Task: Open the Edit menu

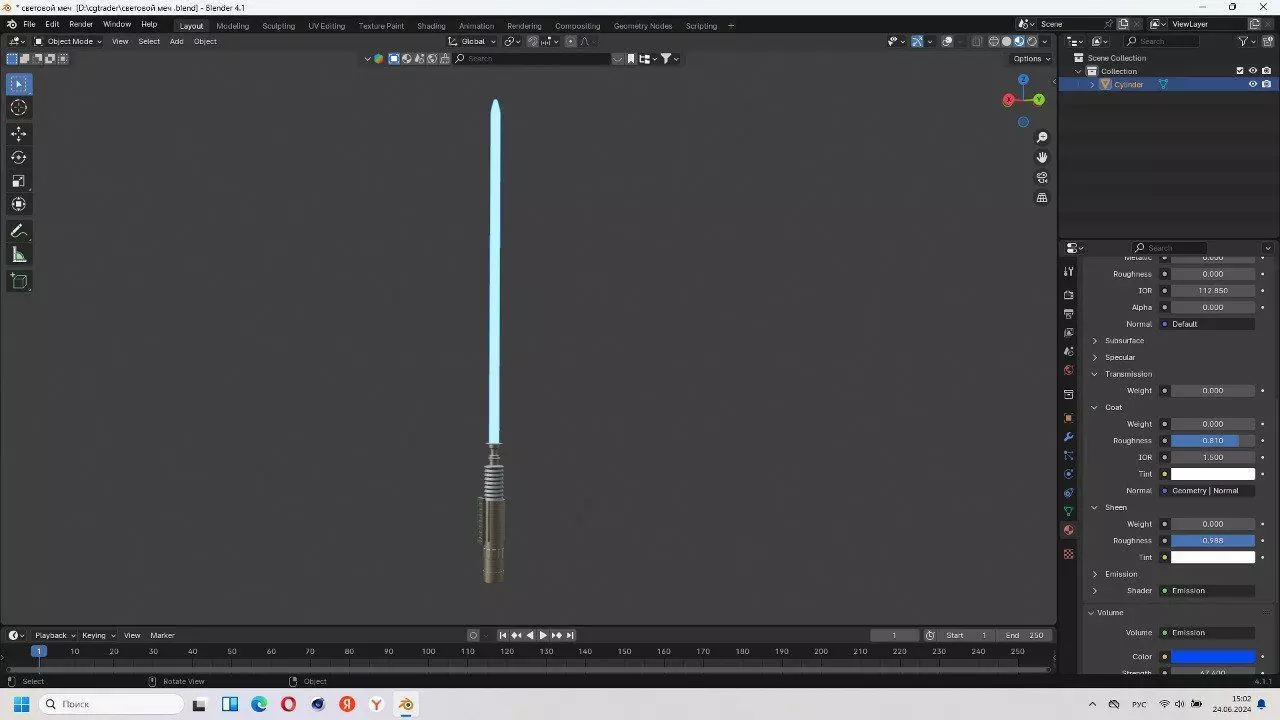Action: click(x=52, y=24)
